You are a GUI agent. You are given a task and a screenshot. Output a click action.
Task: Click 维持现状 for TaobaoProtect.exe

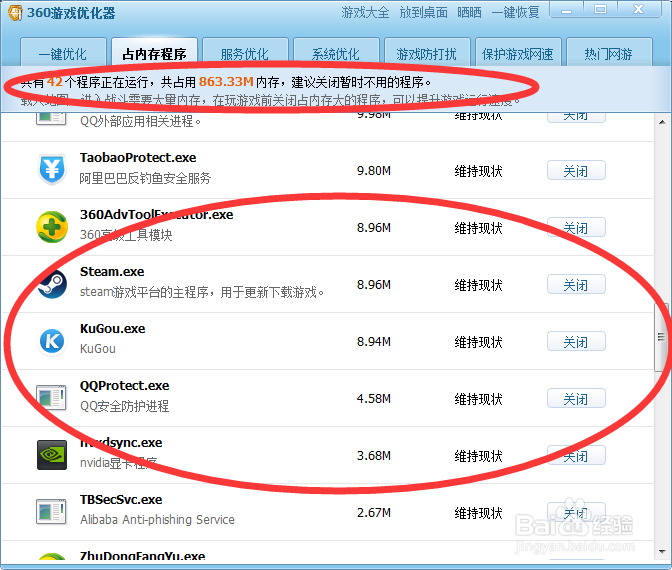pos(478,171)
